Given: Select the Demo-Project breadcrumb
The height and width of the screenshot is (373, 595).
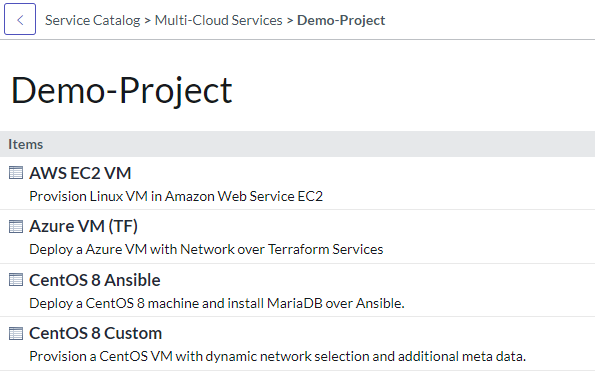Looking at the screenshot, I should pos(341,20).
